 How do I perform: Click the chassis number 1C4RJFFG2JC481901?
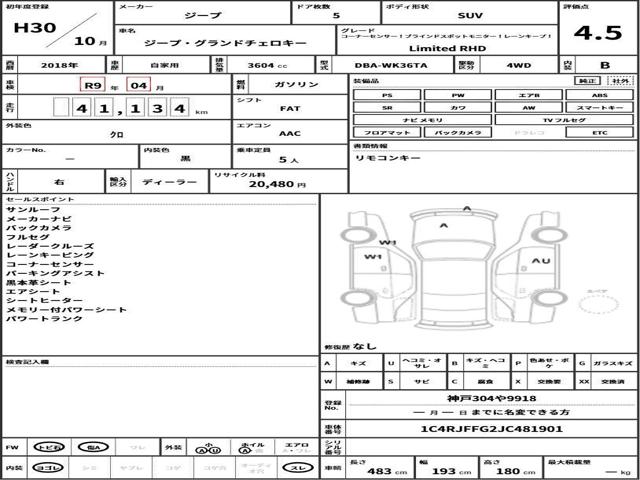pyautogui.click(x=491, y=429)
